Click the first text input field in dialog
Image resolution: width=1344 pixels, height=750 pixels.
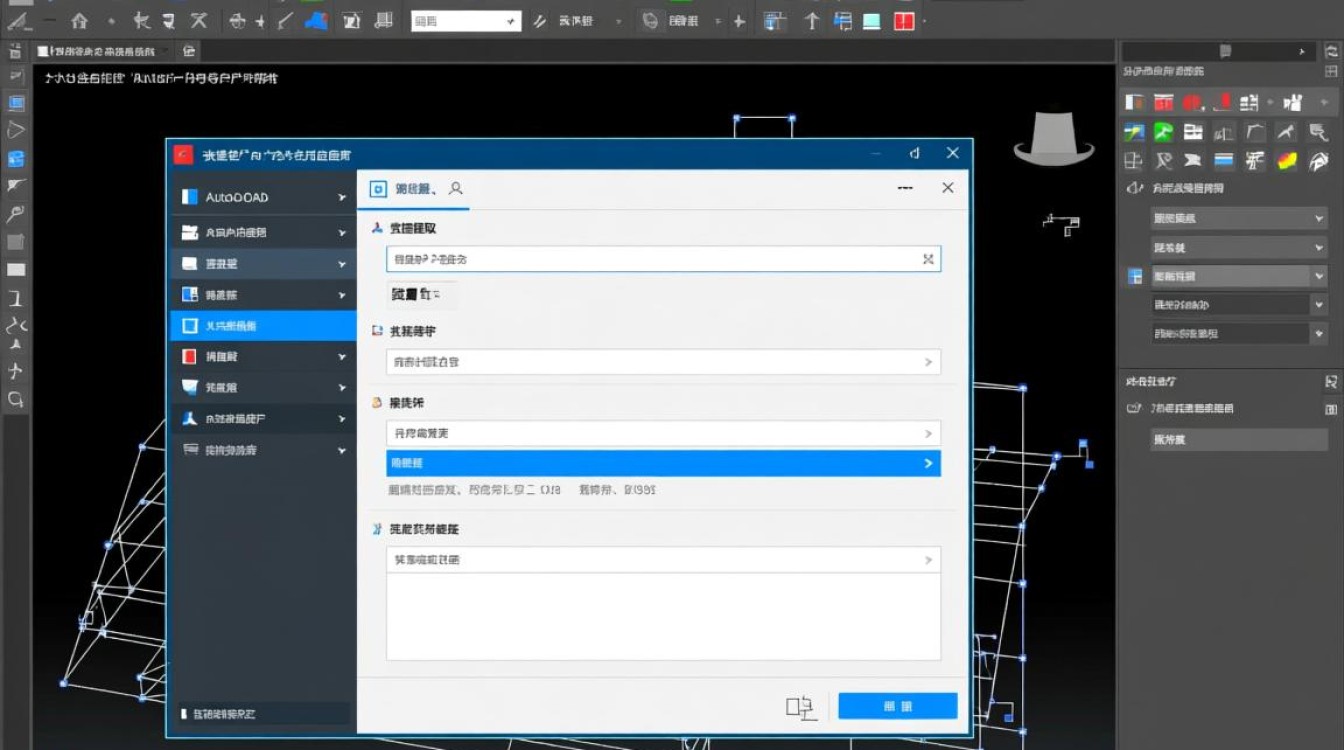coord(650,259)
